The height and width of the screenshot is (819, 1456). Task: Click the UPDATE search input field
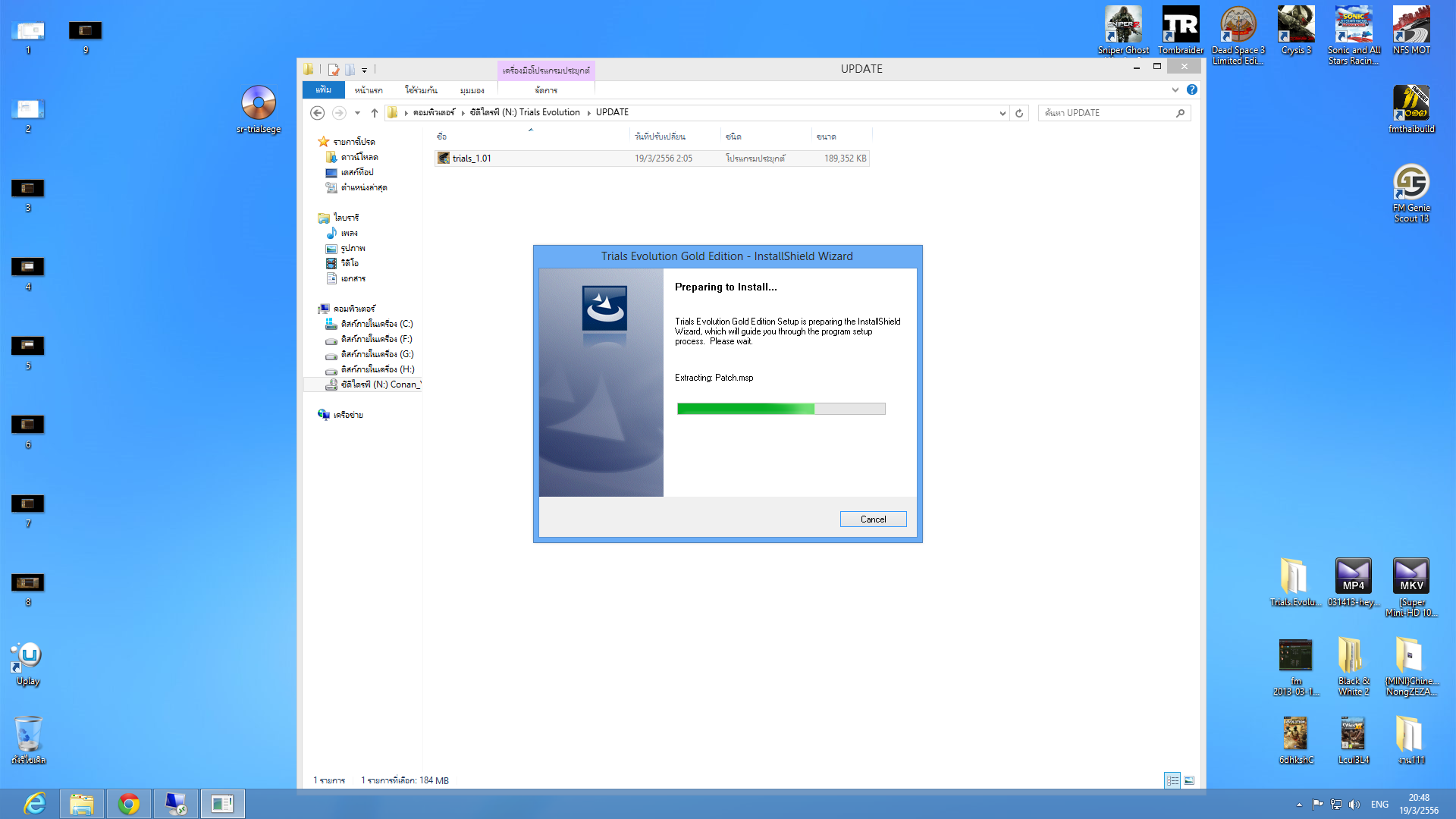point(1107,113)
